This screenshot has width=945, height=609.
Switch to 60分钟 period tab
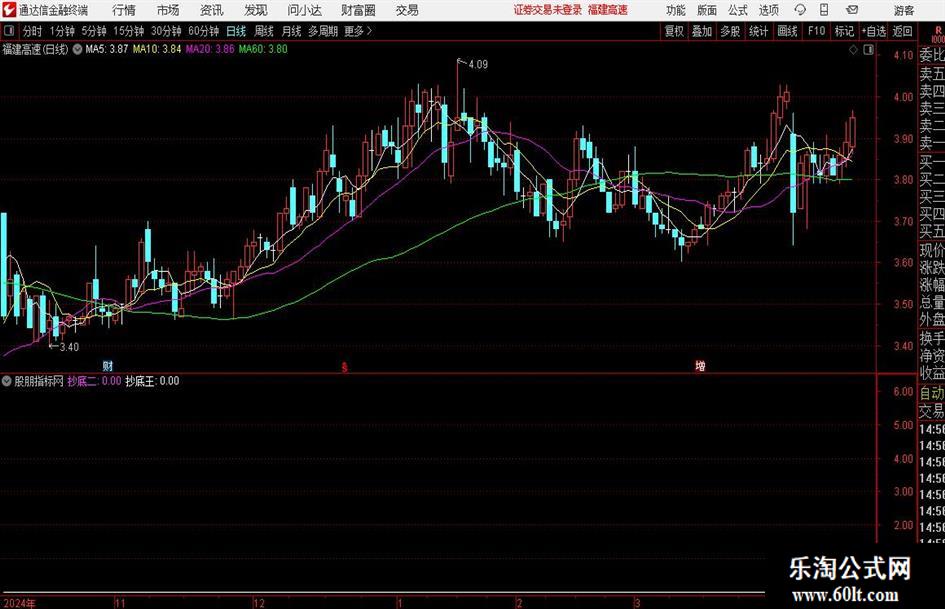[x=203, y=31]
